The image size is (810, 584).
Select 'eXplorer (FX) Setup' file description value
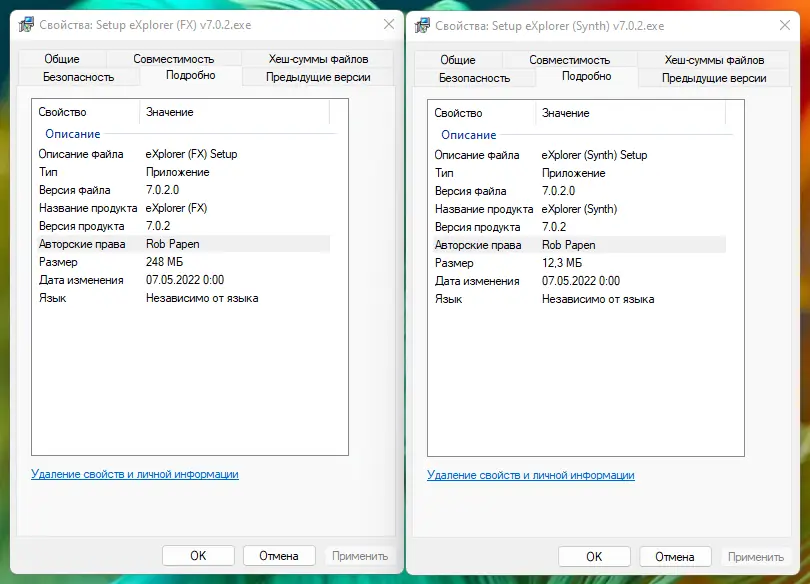(x=191, y=154)
